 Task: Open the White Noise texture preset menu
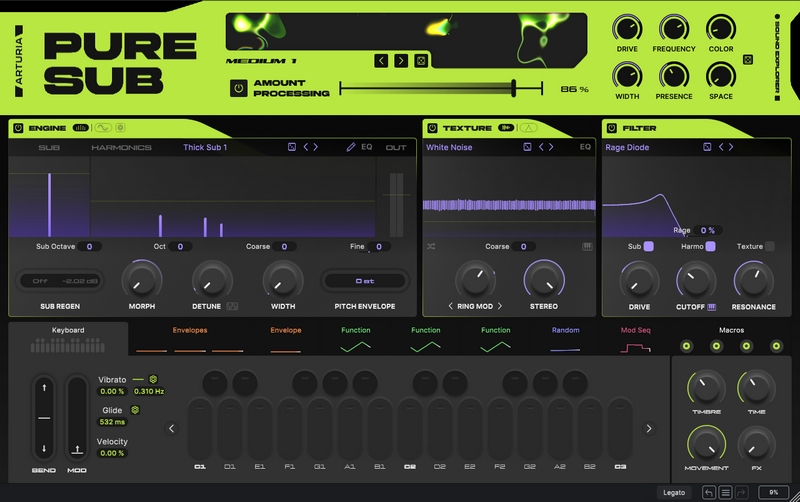point(449,147)
